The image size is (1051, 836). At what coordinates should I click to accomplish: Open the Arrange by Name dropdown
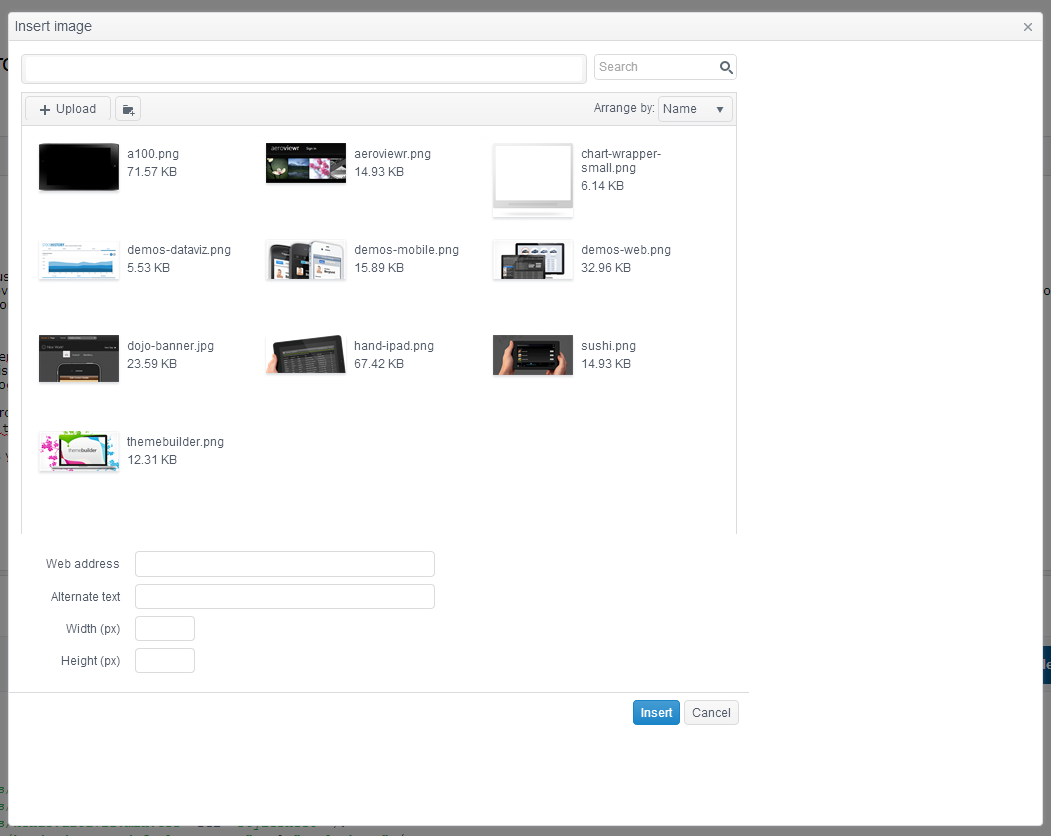695,109
